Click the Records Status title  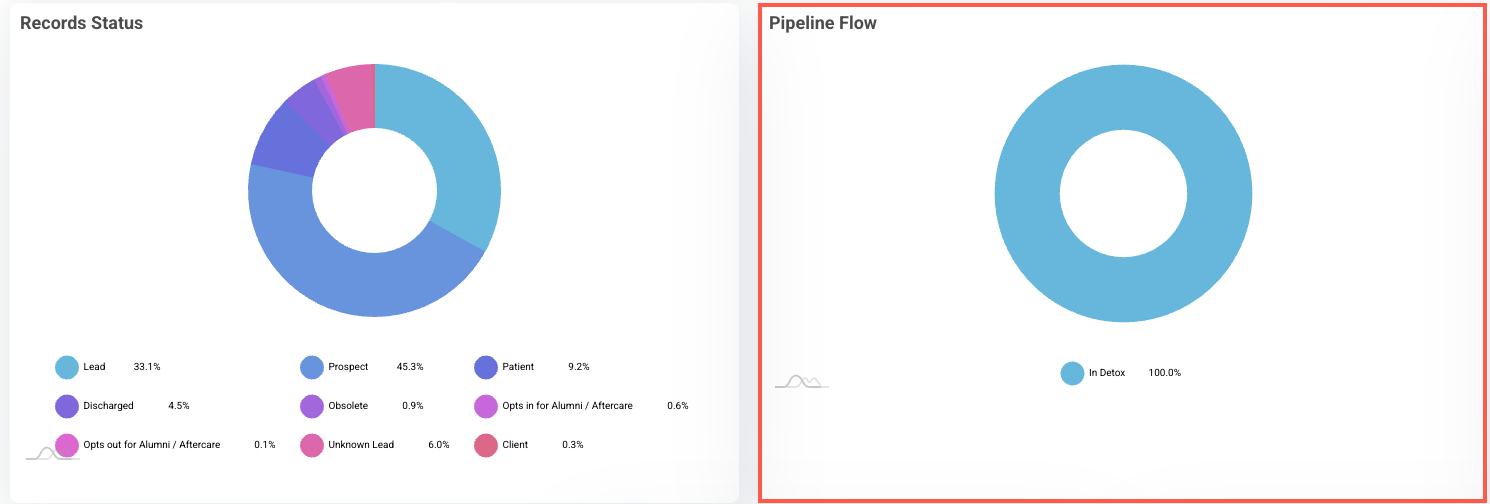(x=81, y=22)
